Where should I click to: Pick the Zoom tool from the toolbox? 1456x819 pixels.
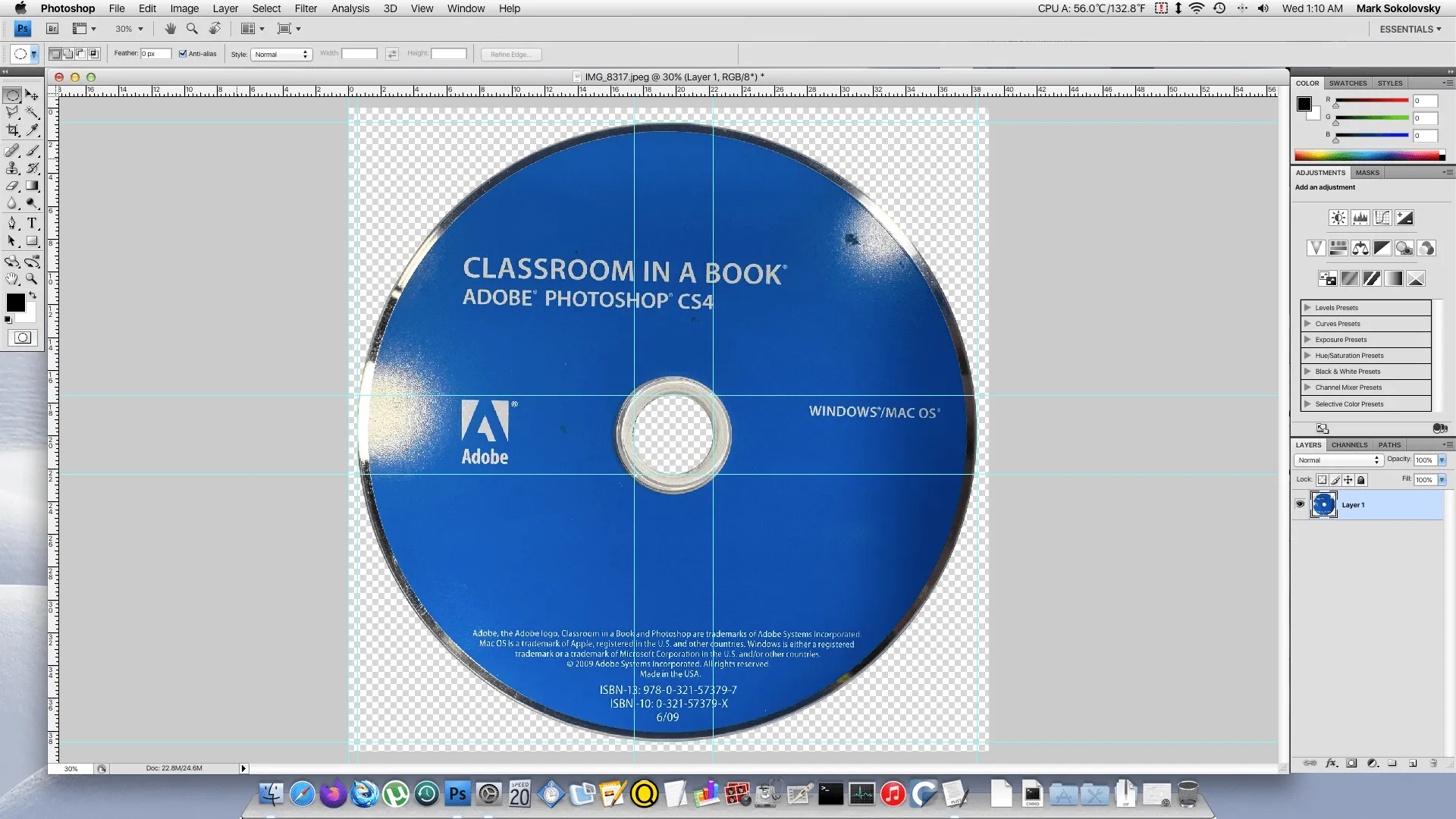(32, 278)
